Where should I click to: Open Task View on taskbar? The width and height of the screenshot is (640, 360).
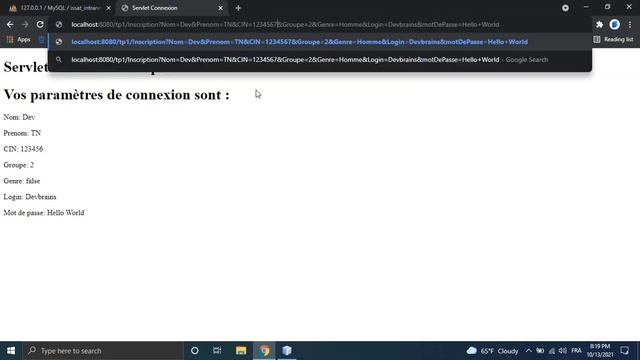[x=217, y=351]
